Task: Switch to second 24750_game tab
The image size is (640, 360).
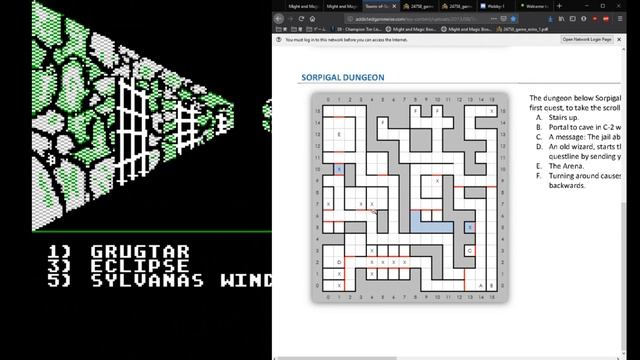Action: tap(458, 6)
